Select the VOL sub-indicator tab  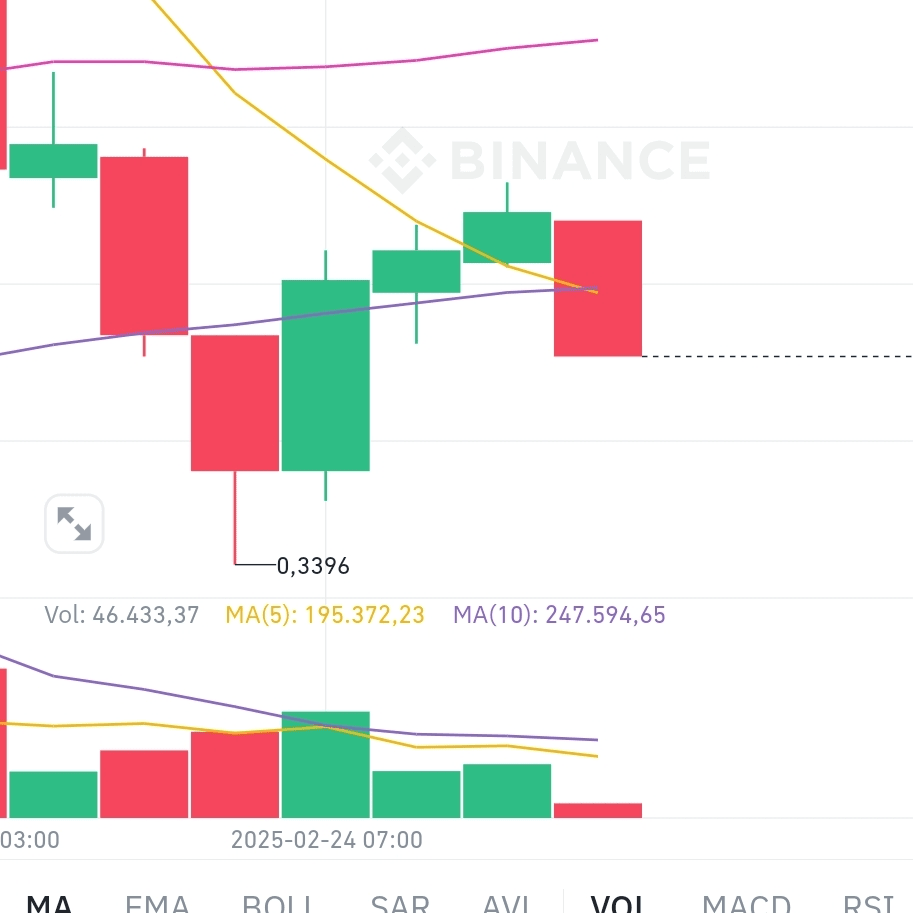pos(617,903)
